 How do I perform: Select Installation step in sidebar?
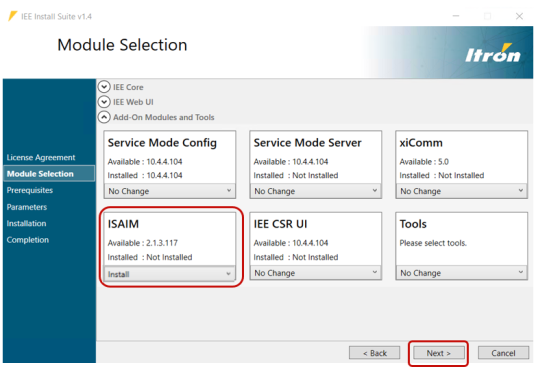pyautogui.click(x=26, y=223)
